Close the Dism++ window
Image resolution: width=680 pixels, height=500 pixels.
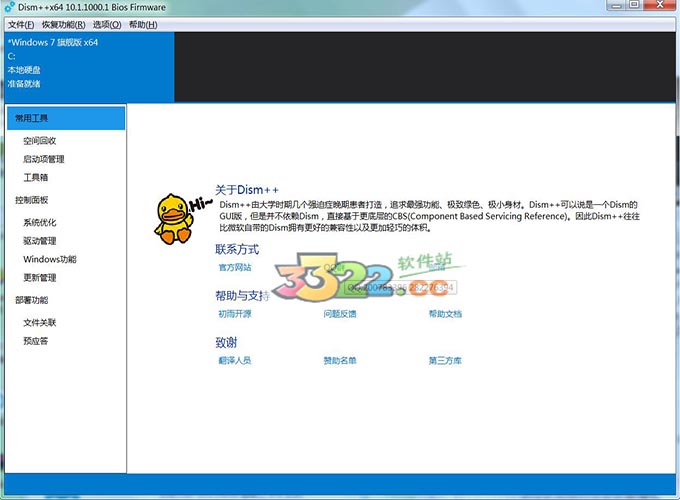(660, 5)
